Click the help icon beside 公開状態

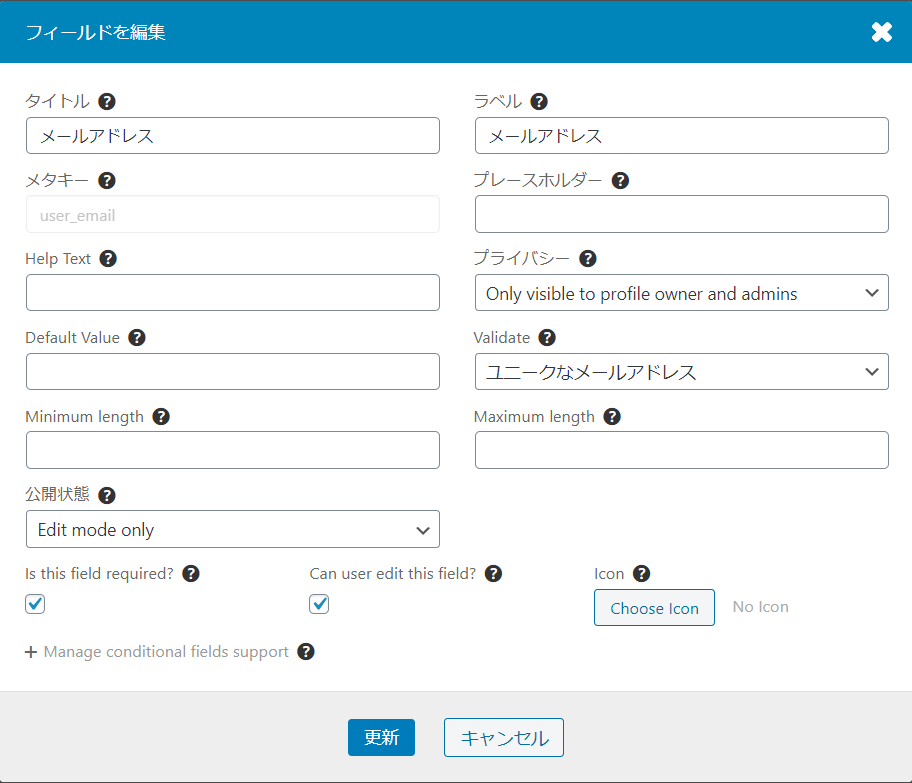point(106,496)
